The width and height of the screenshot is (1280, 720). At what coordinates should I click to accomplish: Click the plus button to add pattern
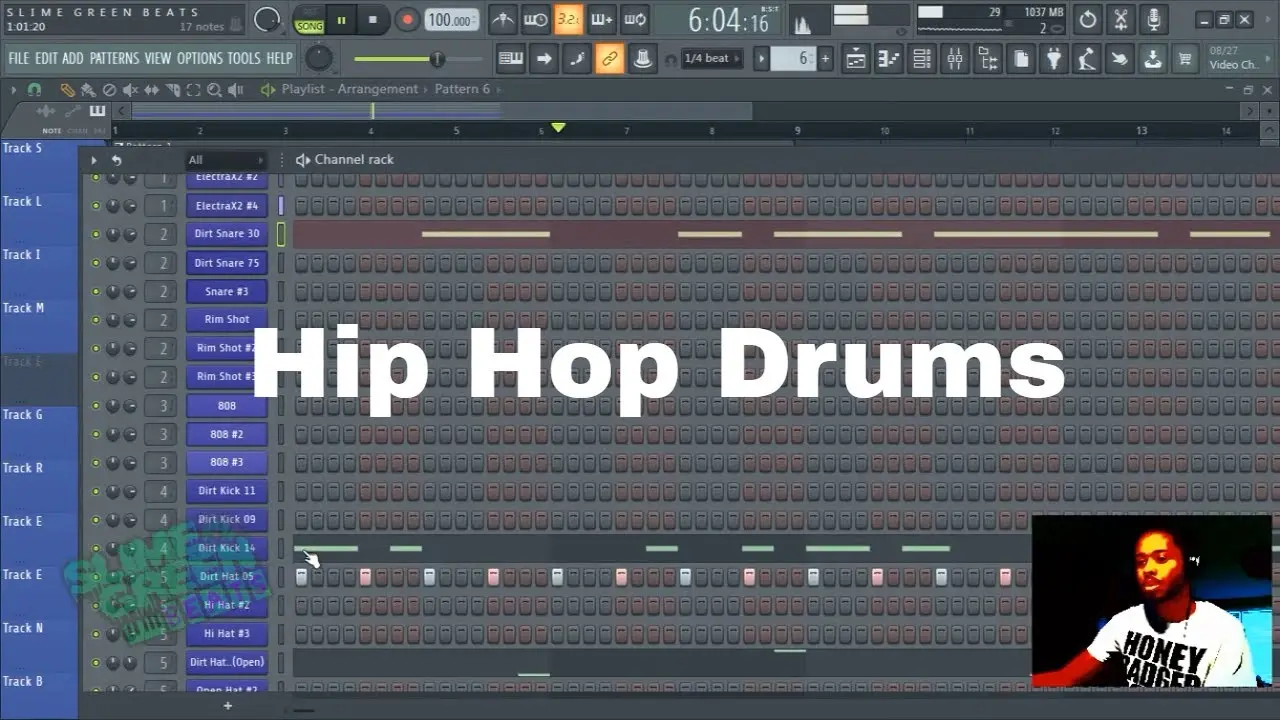tap(825, 59)
